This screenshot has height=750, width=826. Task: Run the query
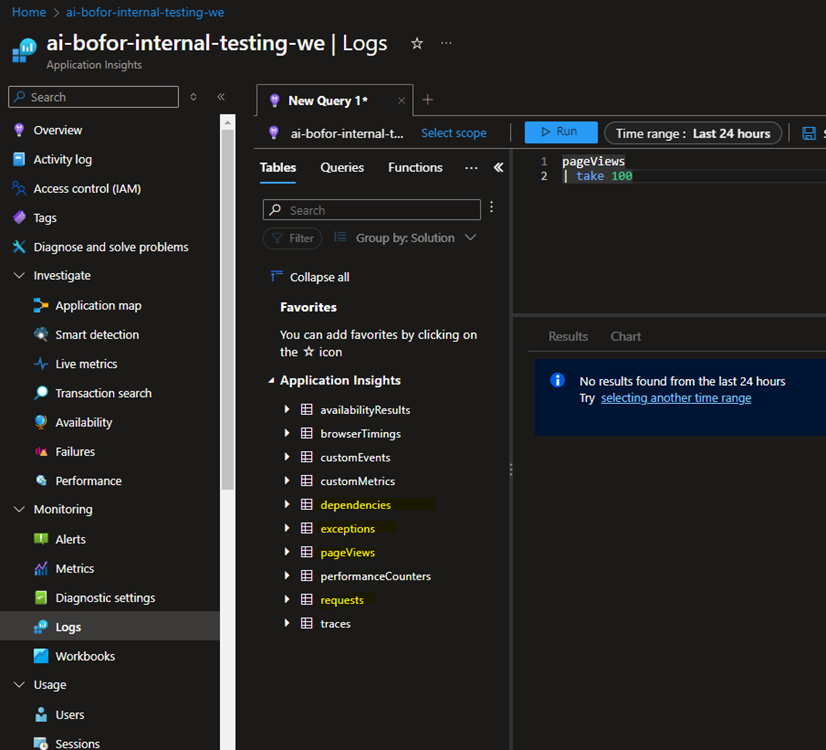pyautogui.click(x=560, y=132)
